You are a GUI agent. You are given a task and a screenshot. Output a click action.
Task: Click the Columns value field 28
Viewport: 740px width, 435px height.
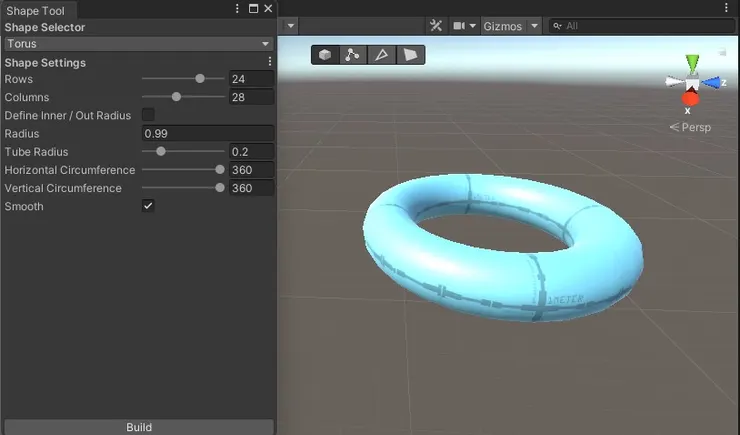pos(251,97)
